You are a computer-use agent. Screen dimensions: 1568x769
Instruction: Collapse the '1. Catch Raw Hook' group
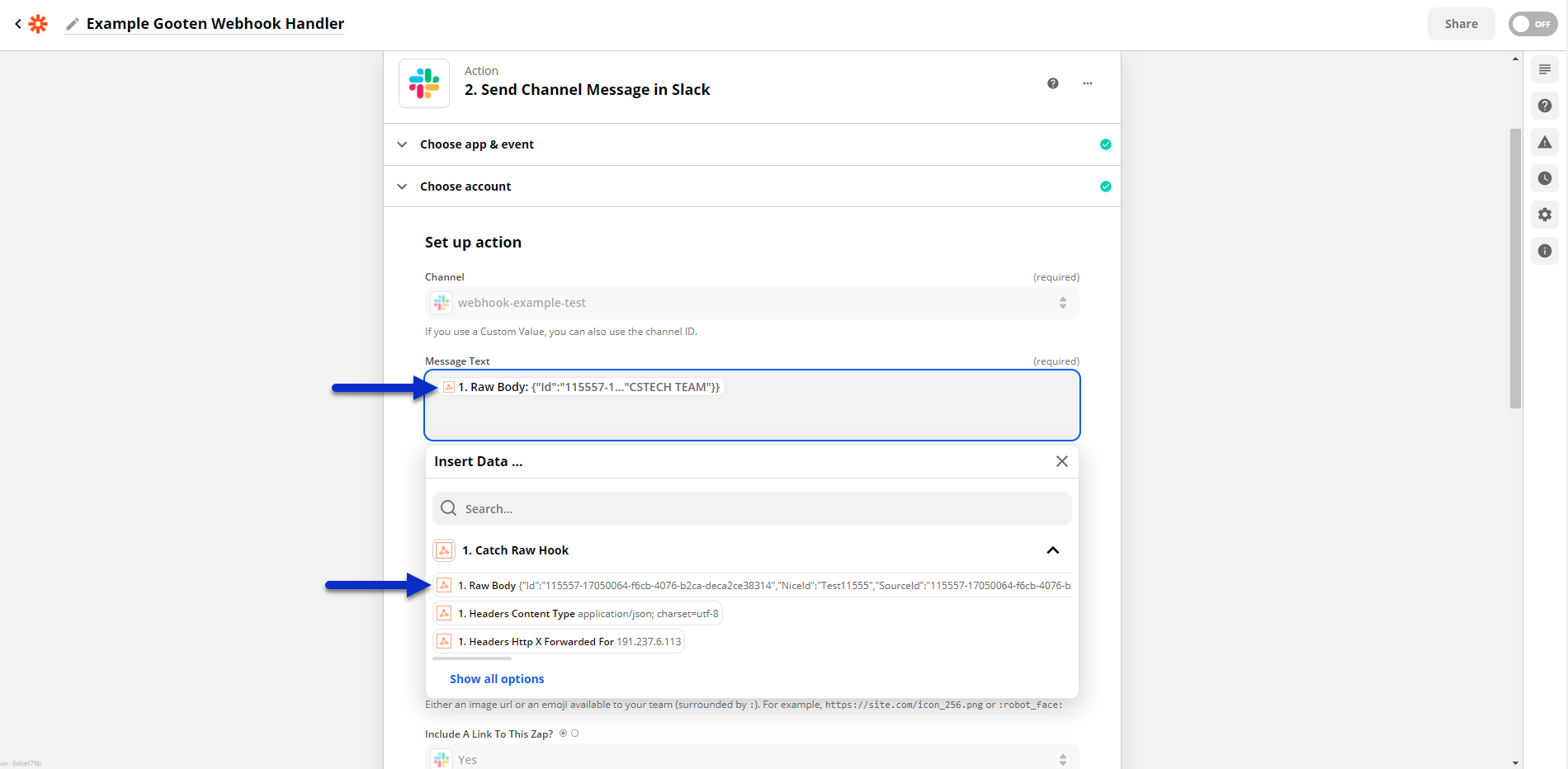1053,550
